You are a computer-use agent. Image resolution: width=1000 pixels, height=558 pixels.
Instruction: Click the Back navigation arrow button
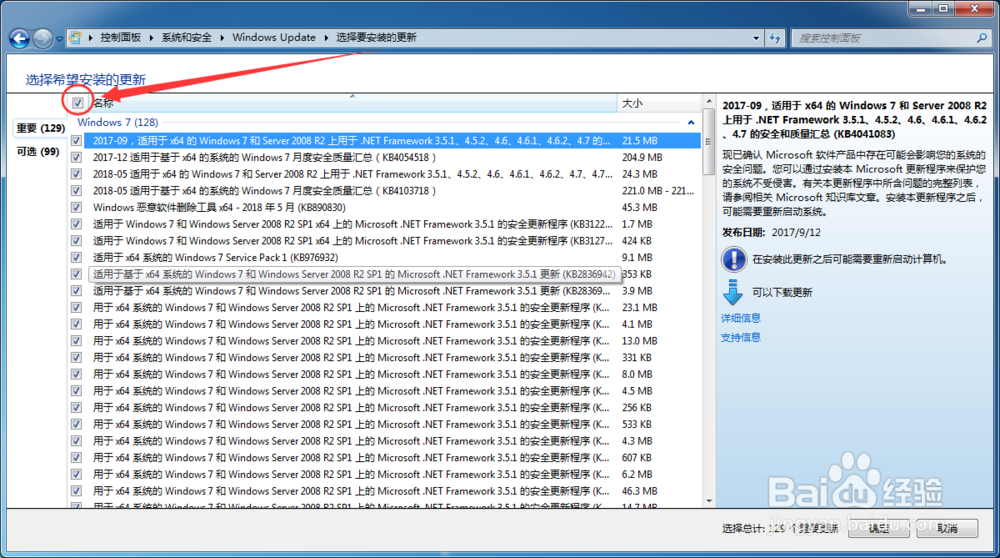click(x=19, y=38)
